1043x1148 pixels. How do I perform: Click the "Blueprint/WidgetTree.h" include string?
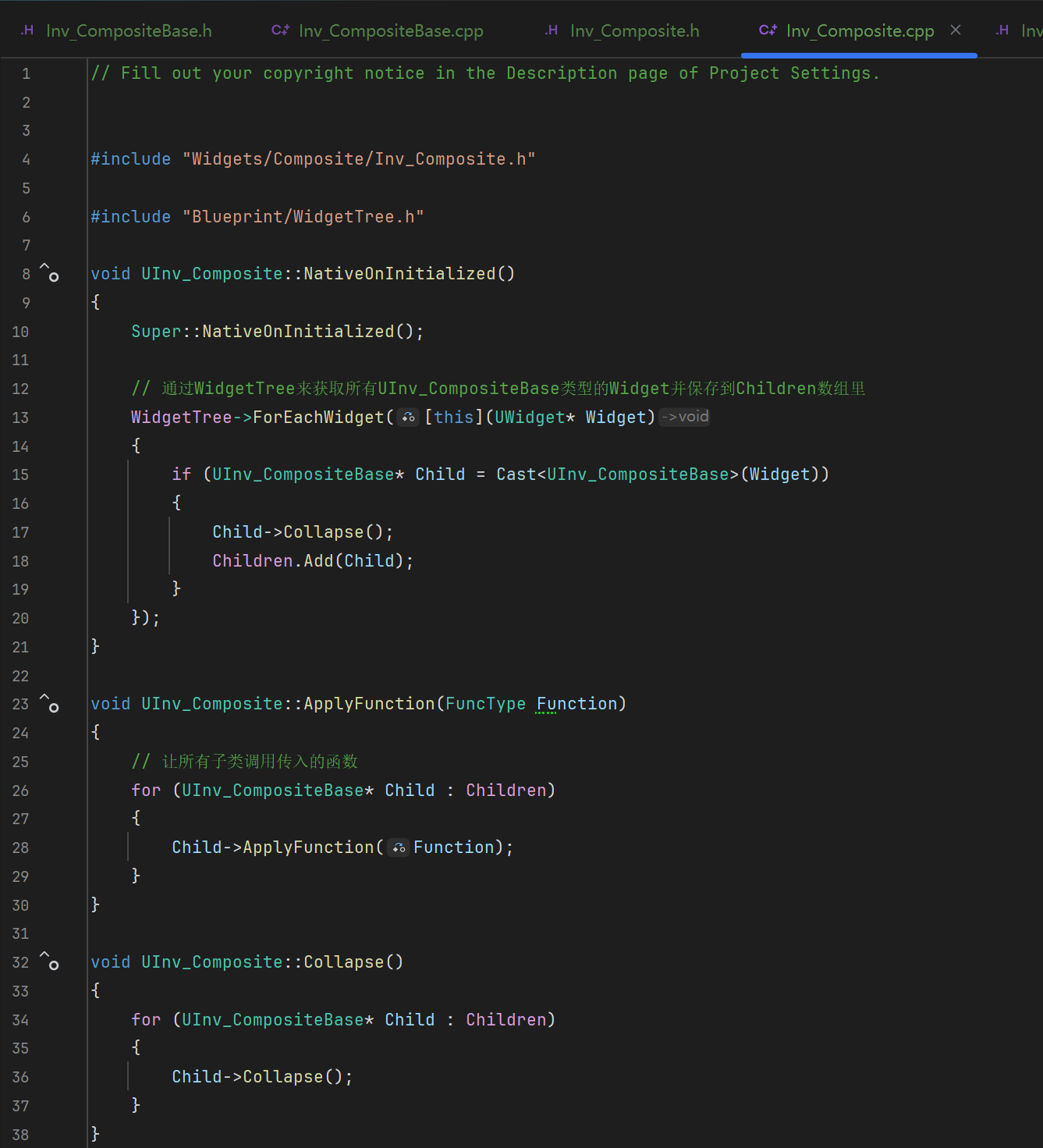click(x=303, y=217)
